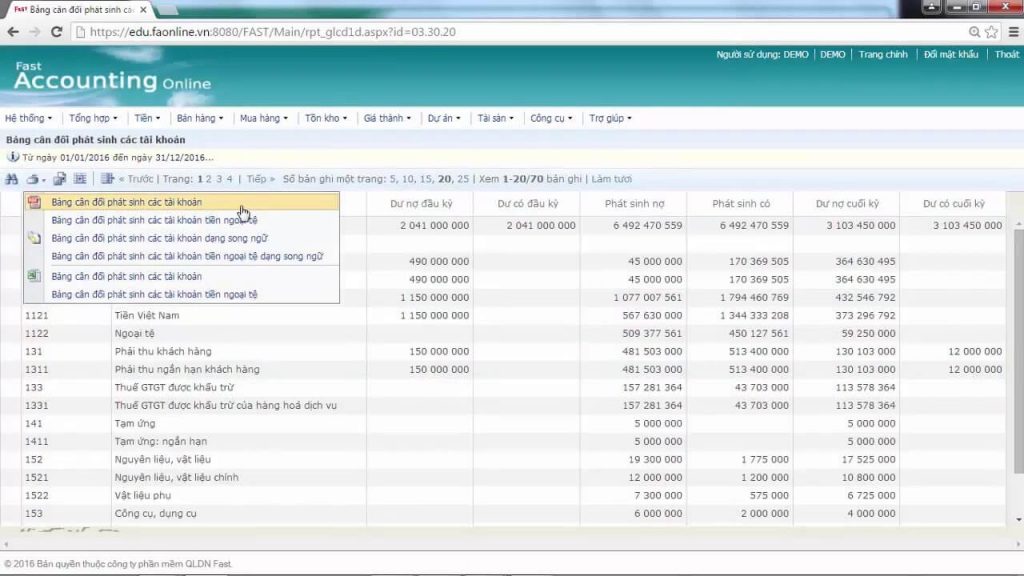Click the red PDF icon in popup menu
The height and width of the screenshot is (576, 1024).
pyautogui.click(x=35, y=202)
